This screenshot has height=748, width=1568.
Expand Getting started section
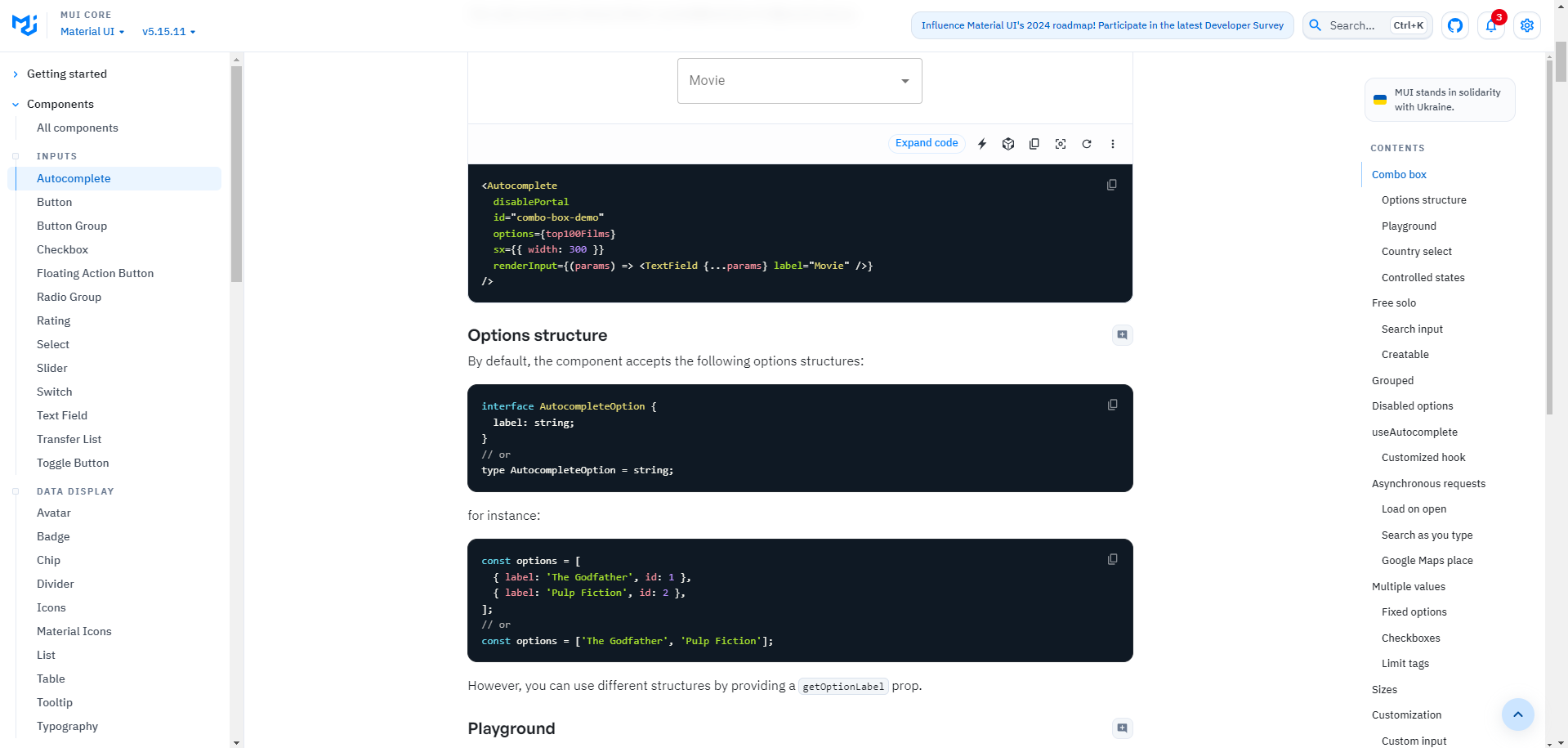67,74
